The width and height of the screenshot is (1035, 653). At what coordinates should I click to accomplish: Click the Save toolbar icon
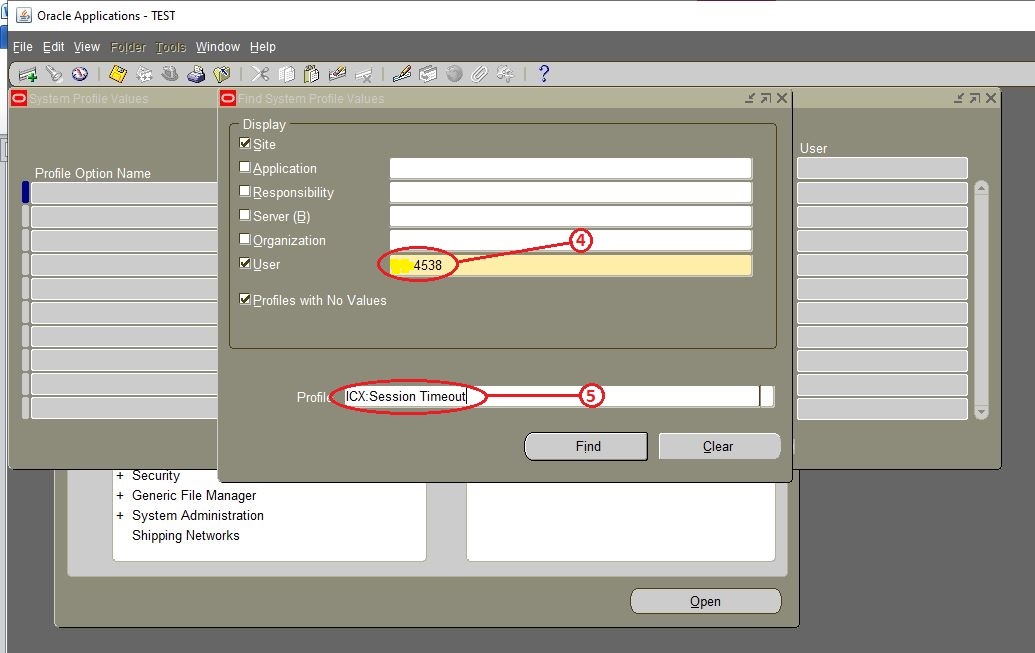(118, 73)
